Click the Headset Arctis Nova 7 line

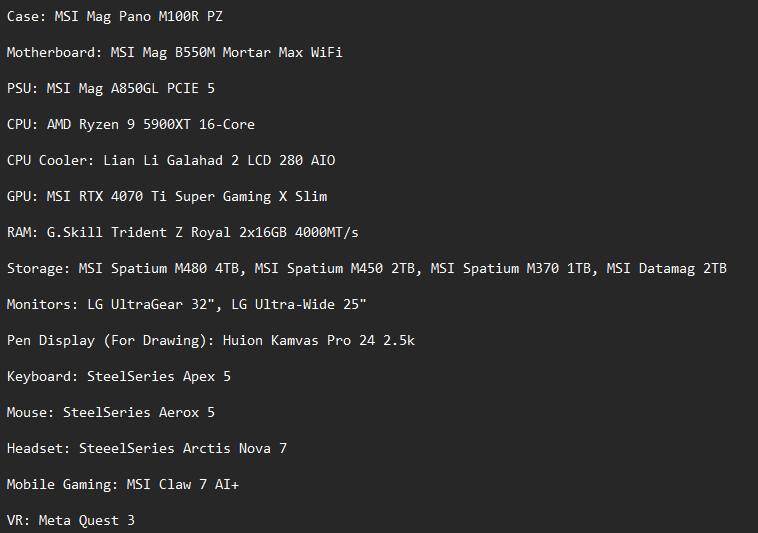point(146,448)
